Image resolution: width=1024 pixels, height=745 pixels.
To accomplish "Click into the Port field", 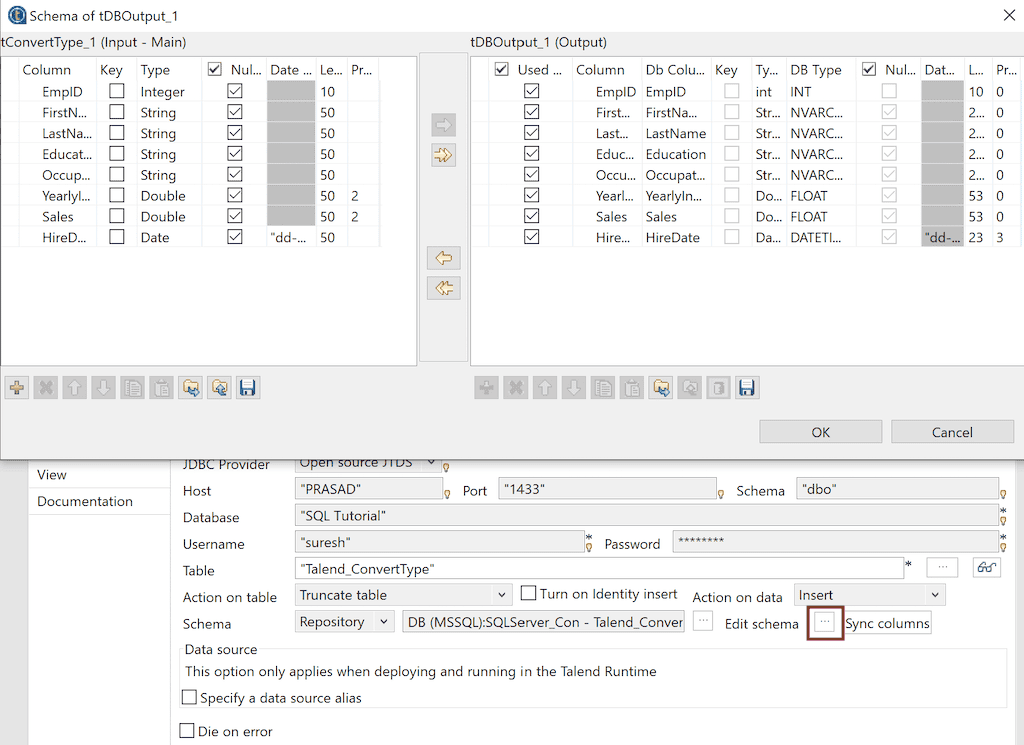I will (x=607, y=489).
